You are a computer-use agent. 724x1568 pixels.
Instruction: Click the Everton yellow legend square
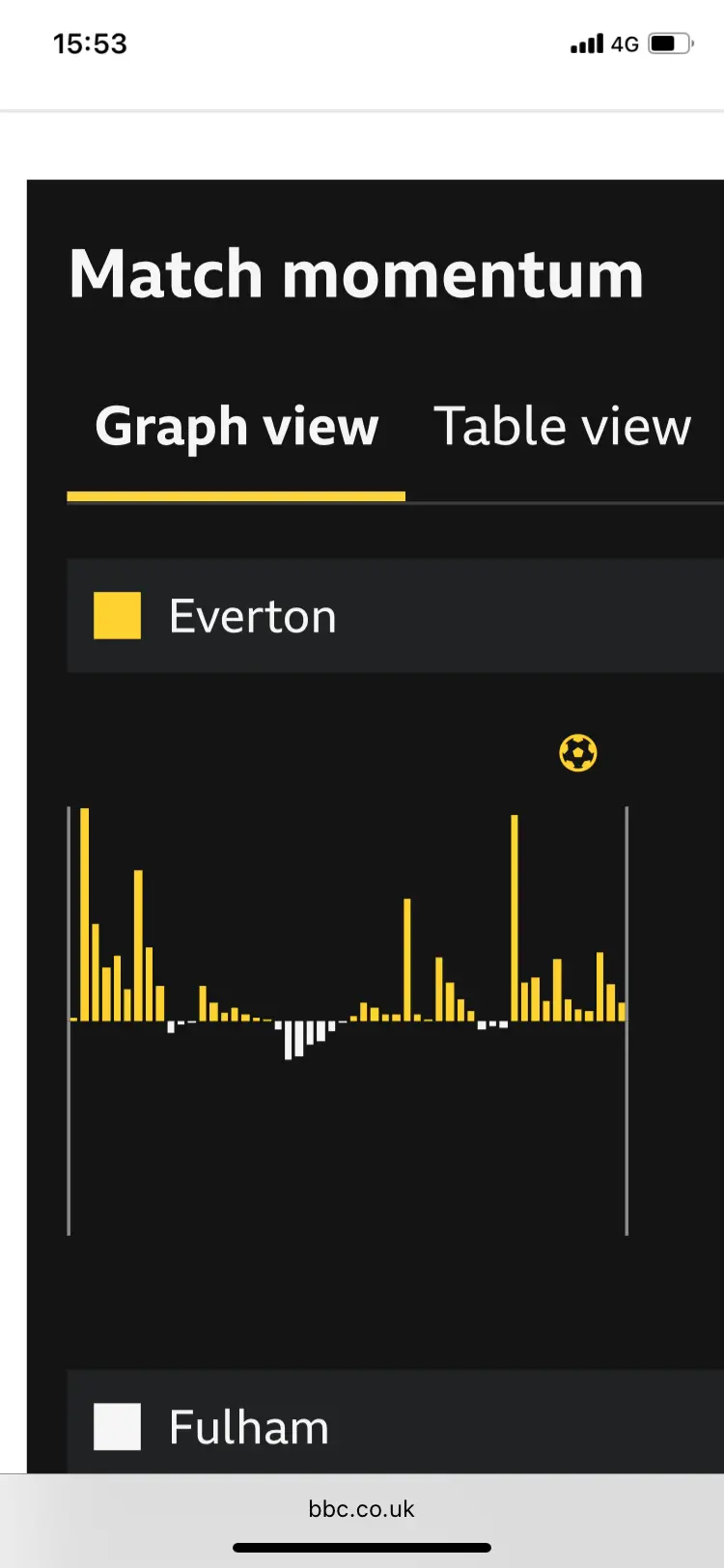pos(117,616)
